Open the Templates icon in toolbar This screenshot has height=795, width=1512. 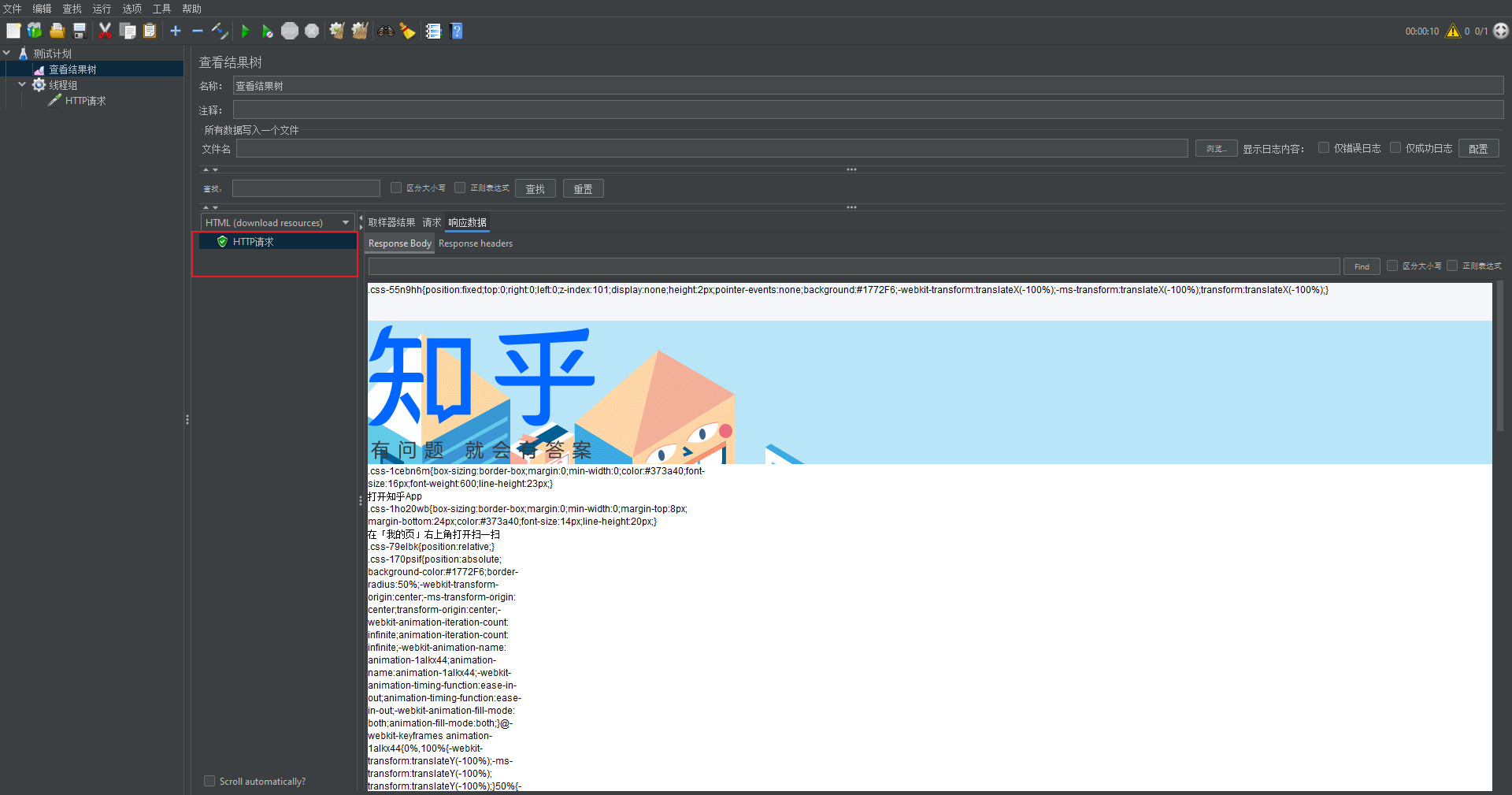coord(35,31)
